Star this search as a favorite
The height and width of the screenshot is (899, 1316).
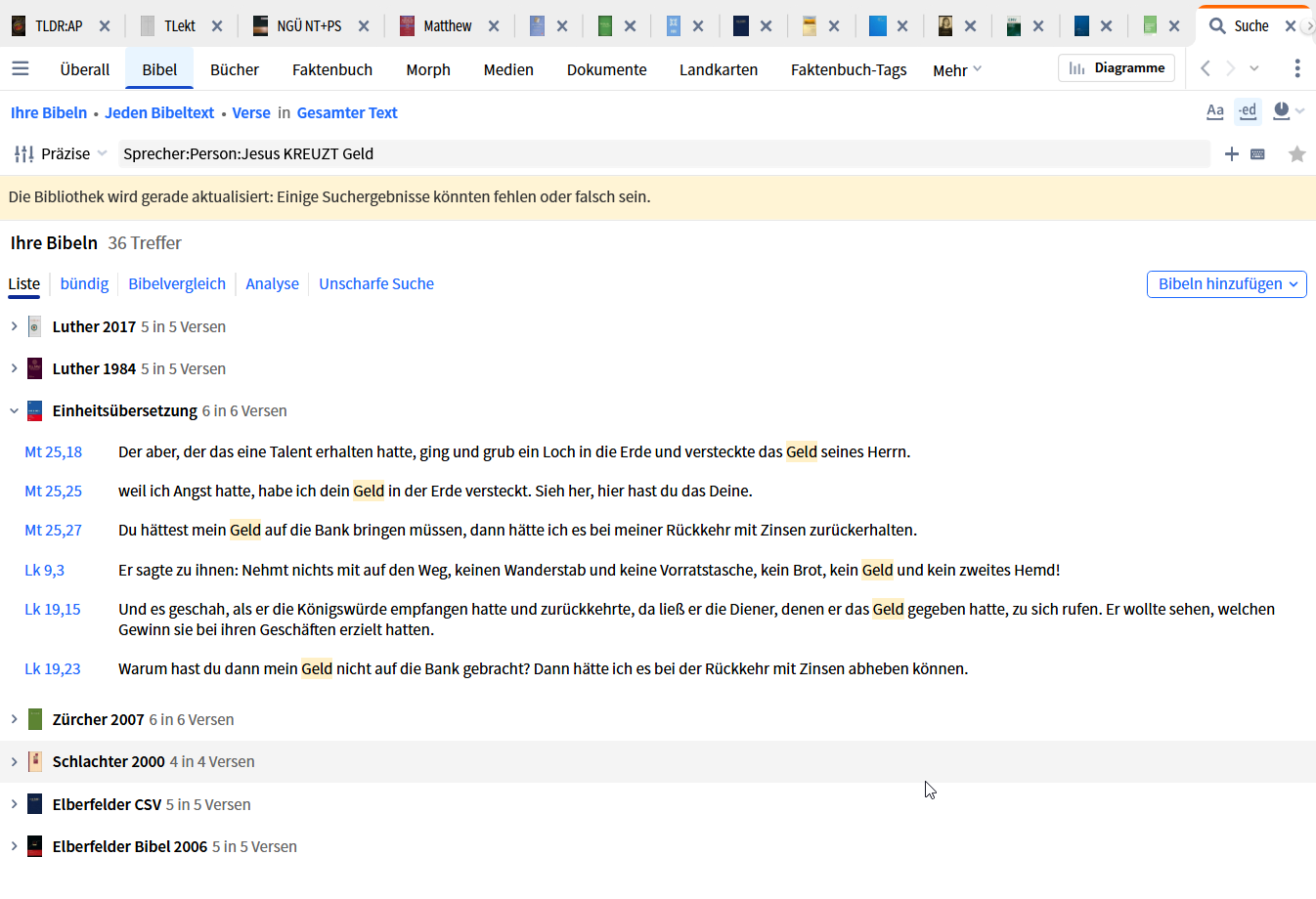pos(1297,153)
